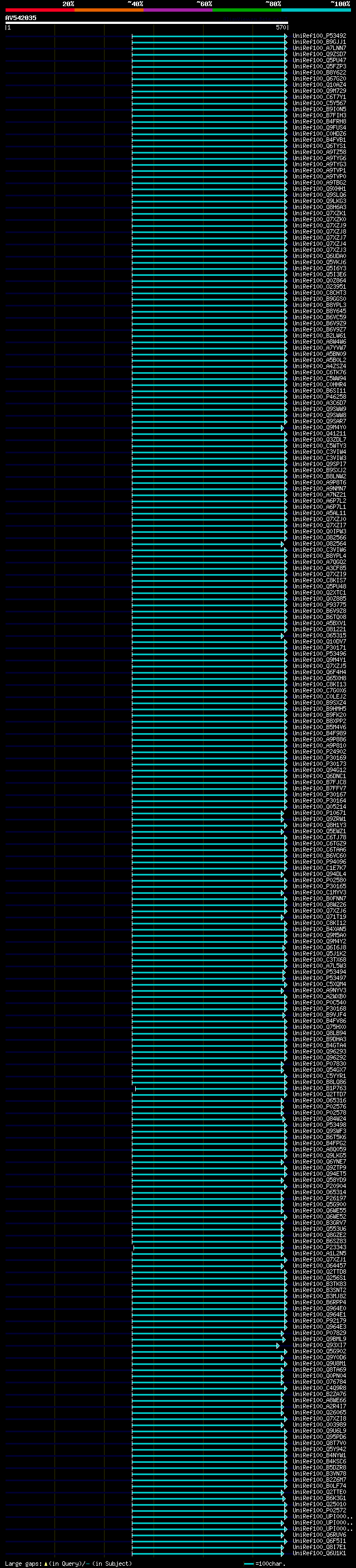Click the purple ~60% identity legend bar
The height and width of the screenshot is (1568, 356).
pyautogui.click(x=179, y=10)
